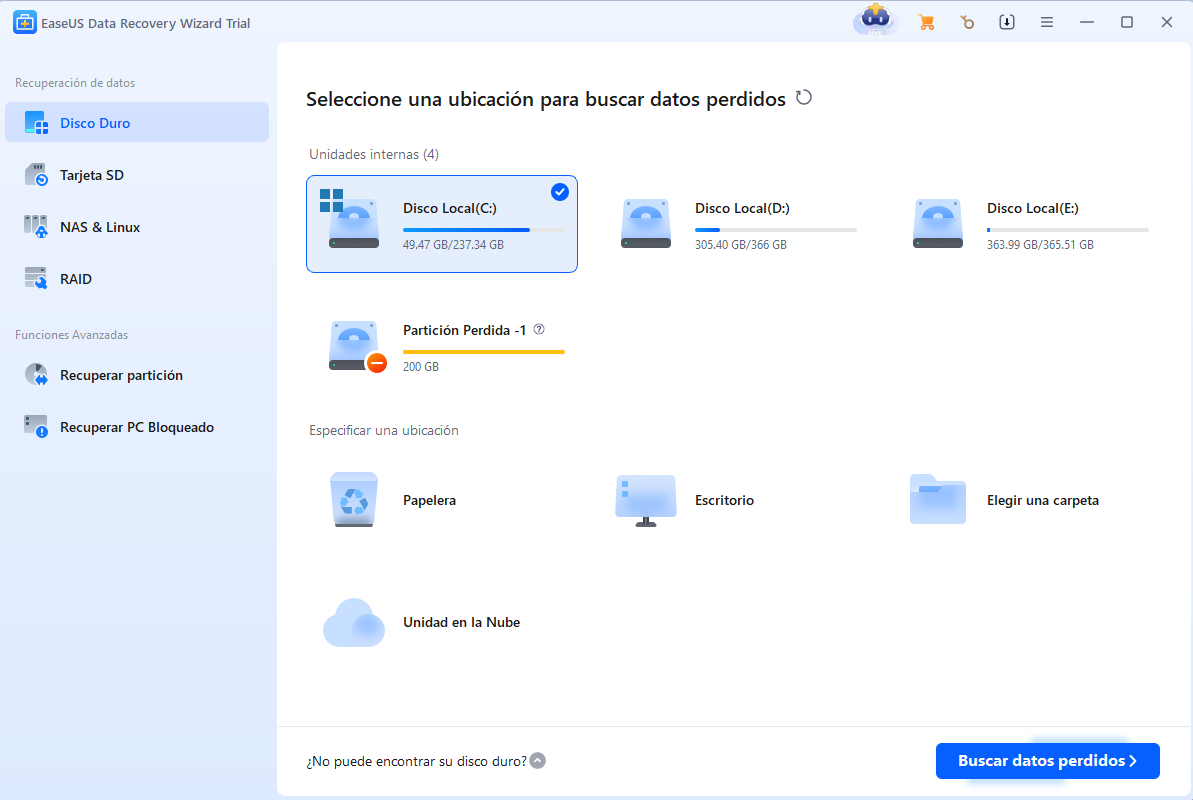The width and height of the screenshot is (1193, 800).
Task: Click the Disco Duro sidebar icon
Action: click(36, 123)
